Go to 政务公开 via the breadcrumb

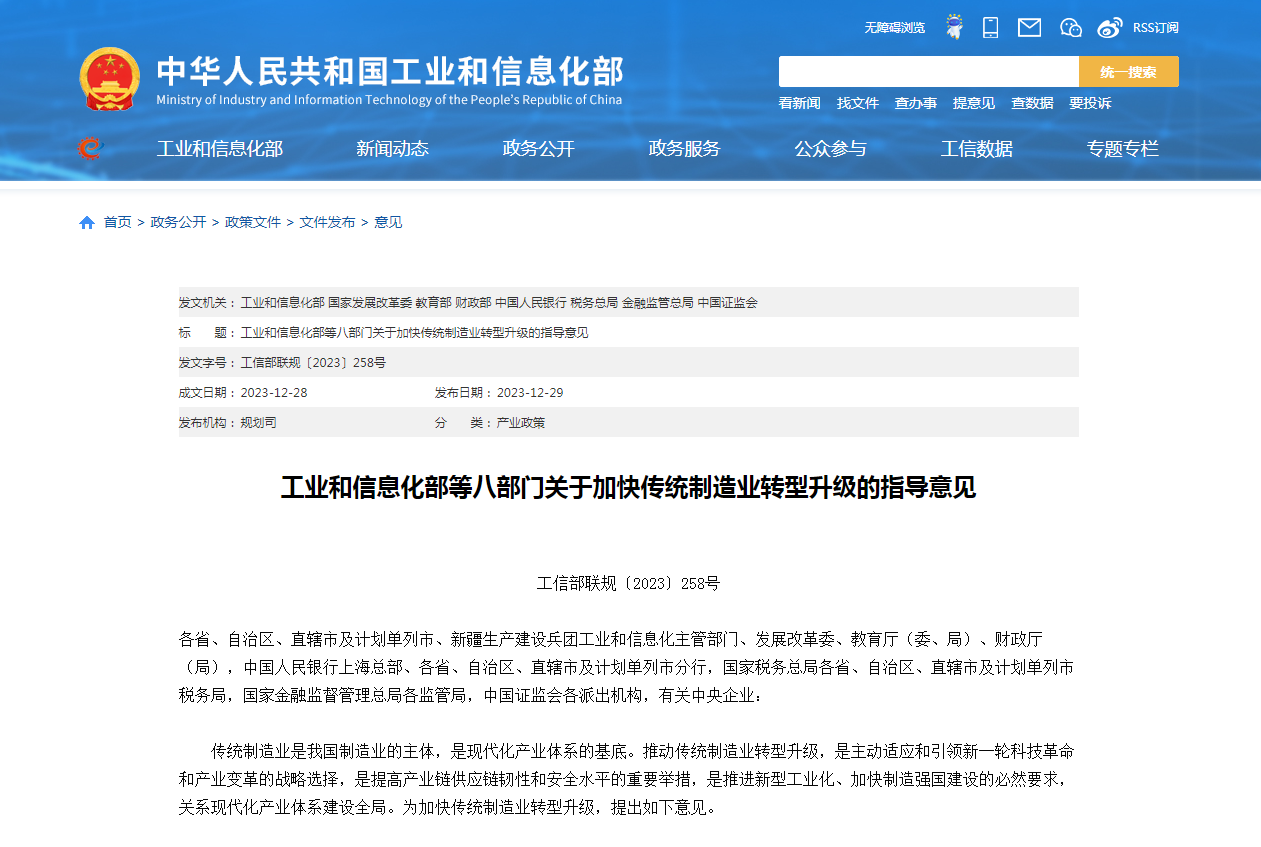(x=178, y=222)
